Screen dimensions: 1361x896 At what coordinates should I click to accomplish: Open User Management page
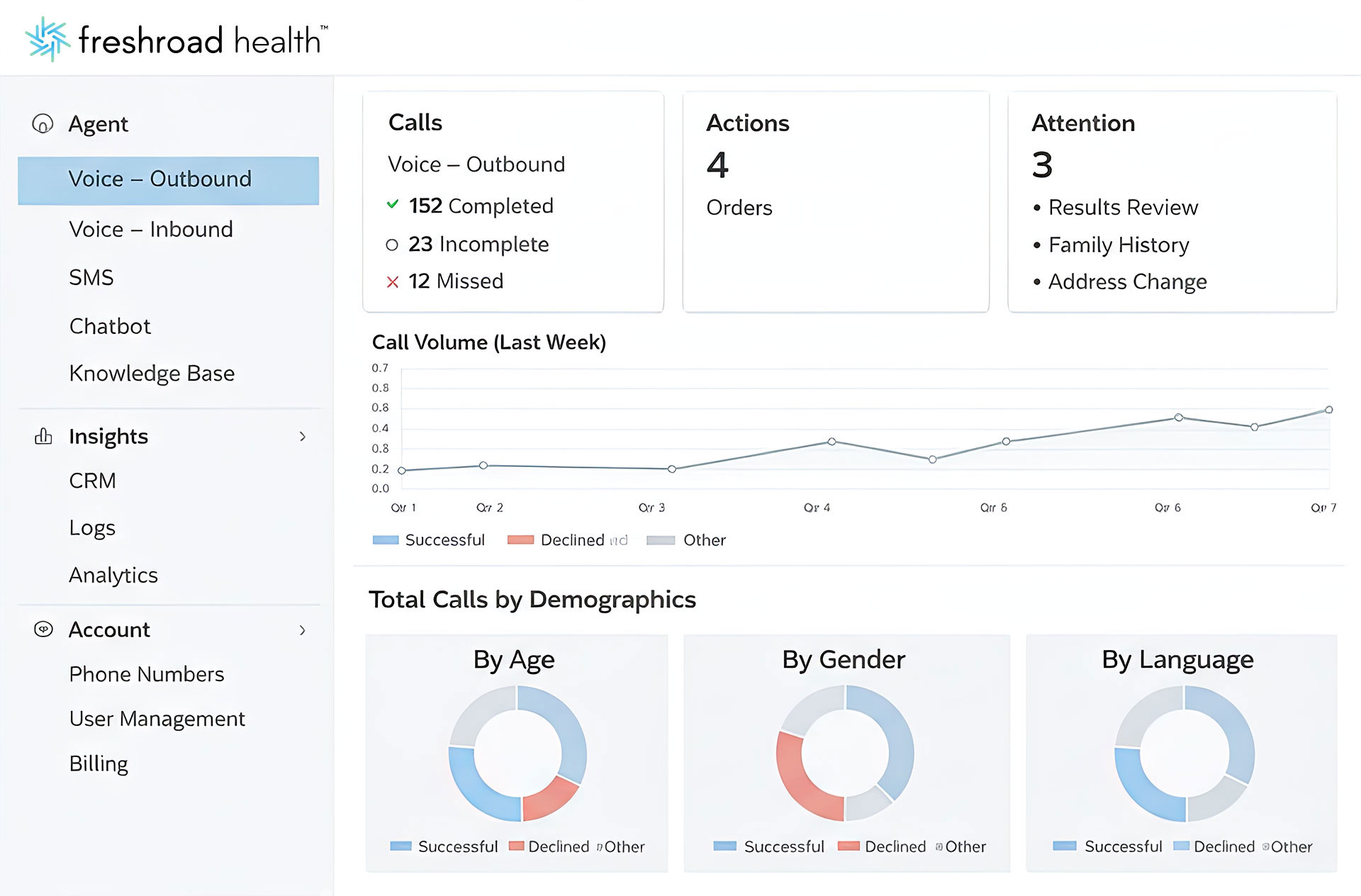click(x=157, y=719)
